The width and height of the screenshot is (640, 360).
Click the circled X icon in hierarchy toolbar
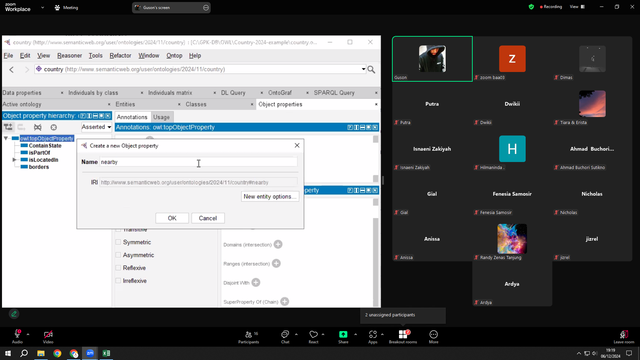(x=53, y=127)
